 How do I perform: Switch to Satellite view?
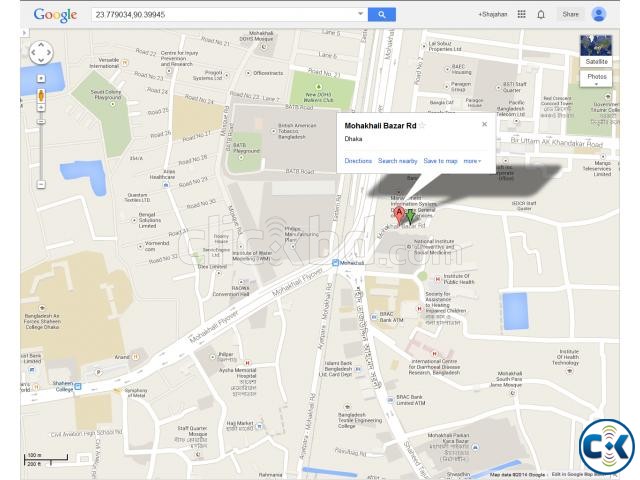click(596, 51)
